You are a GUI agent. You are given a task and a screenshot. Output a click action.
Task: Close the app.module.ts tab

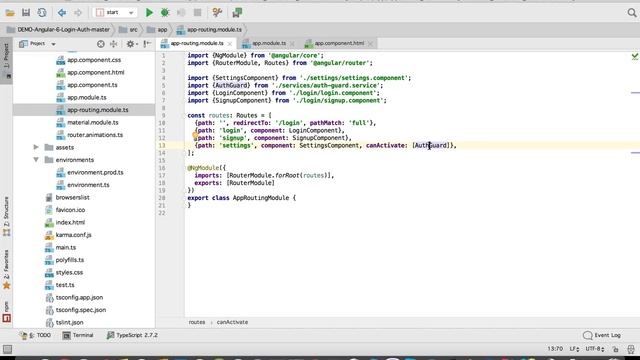point(292,44)
